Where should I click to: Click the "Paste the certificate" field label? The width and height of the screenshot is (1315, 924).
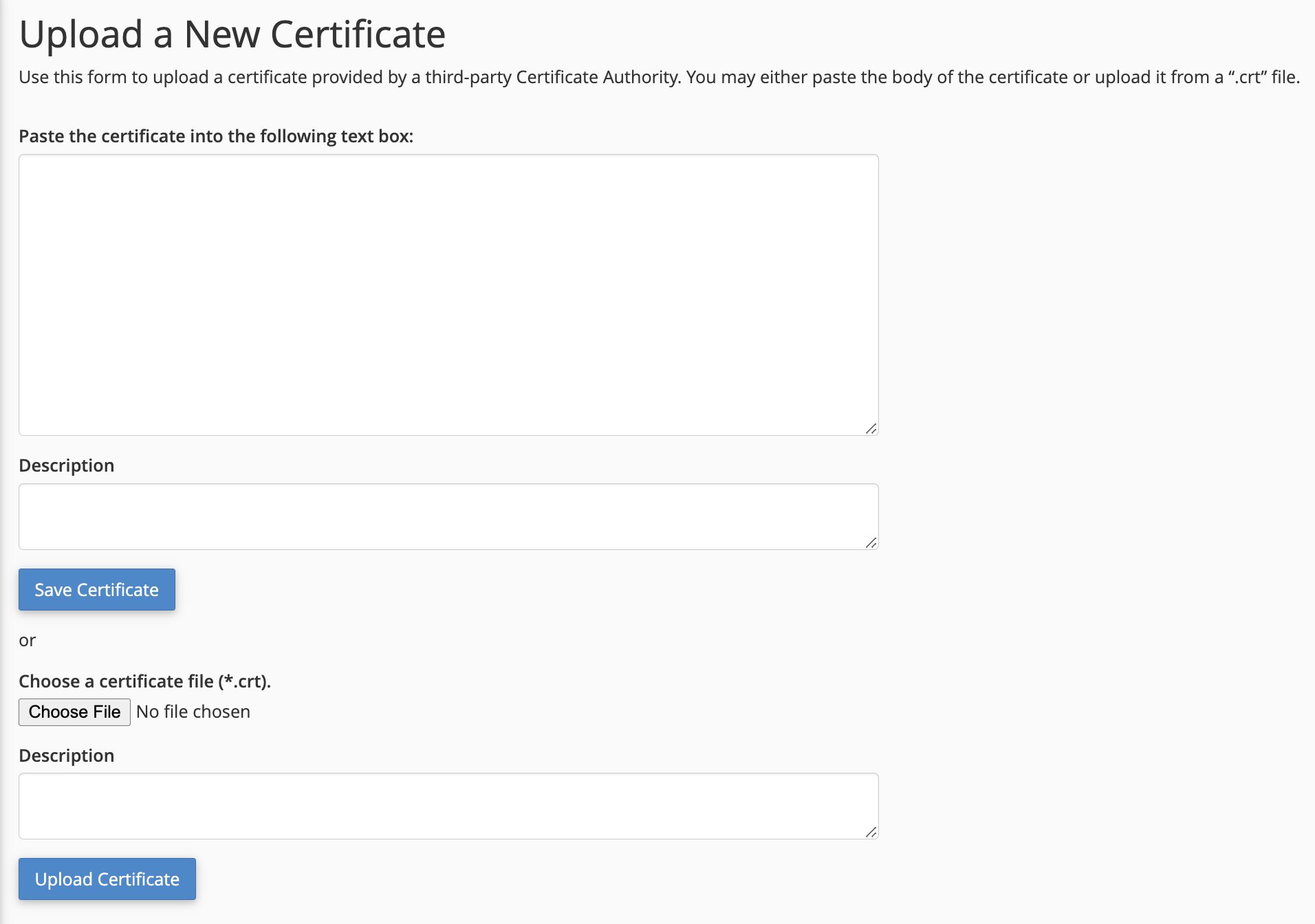(x=216, y=136)
